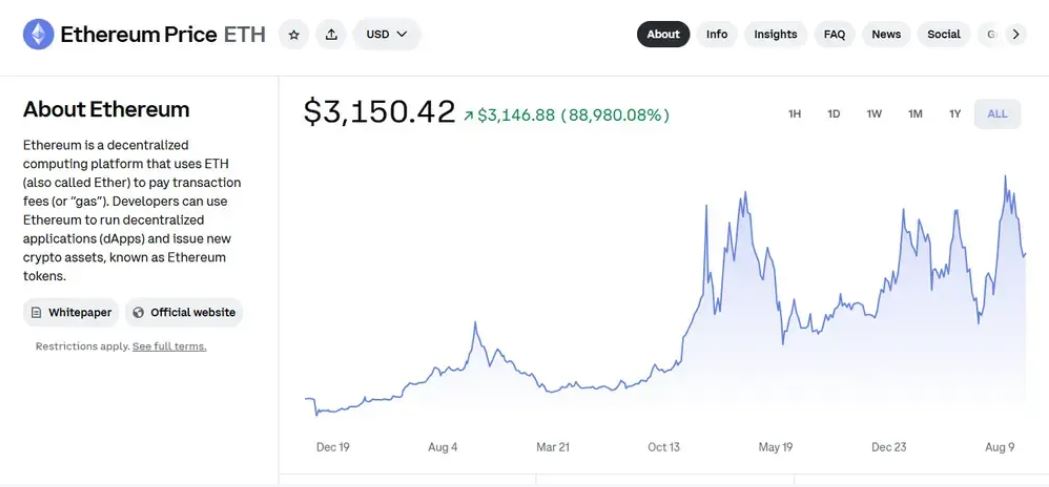Open the Insights tab
This screenshot has width=1049, height=487.
click(x=775, y=34)
